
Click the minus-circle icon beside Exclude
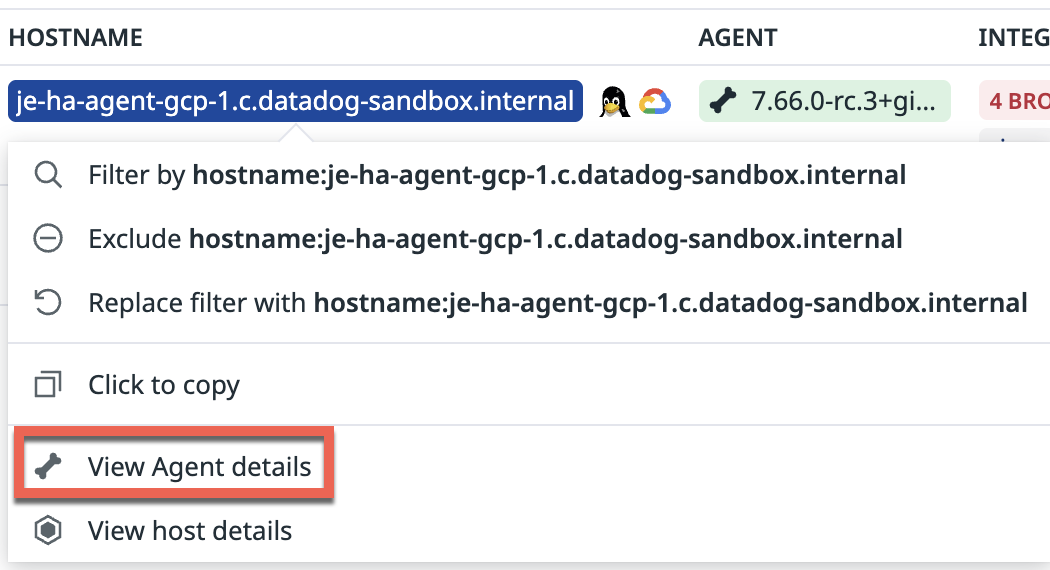coord(48,239)
